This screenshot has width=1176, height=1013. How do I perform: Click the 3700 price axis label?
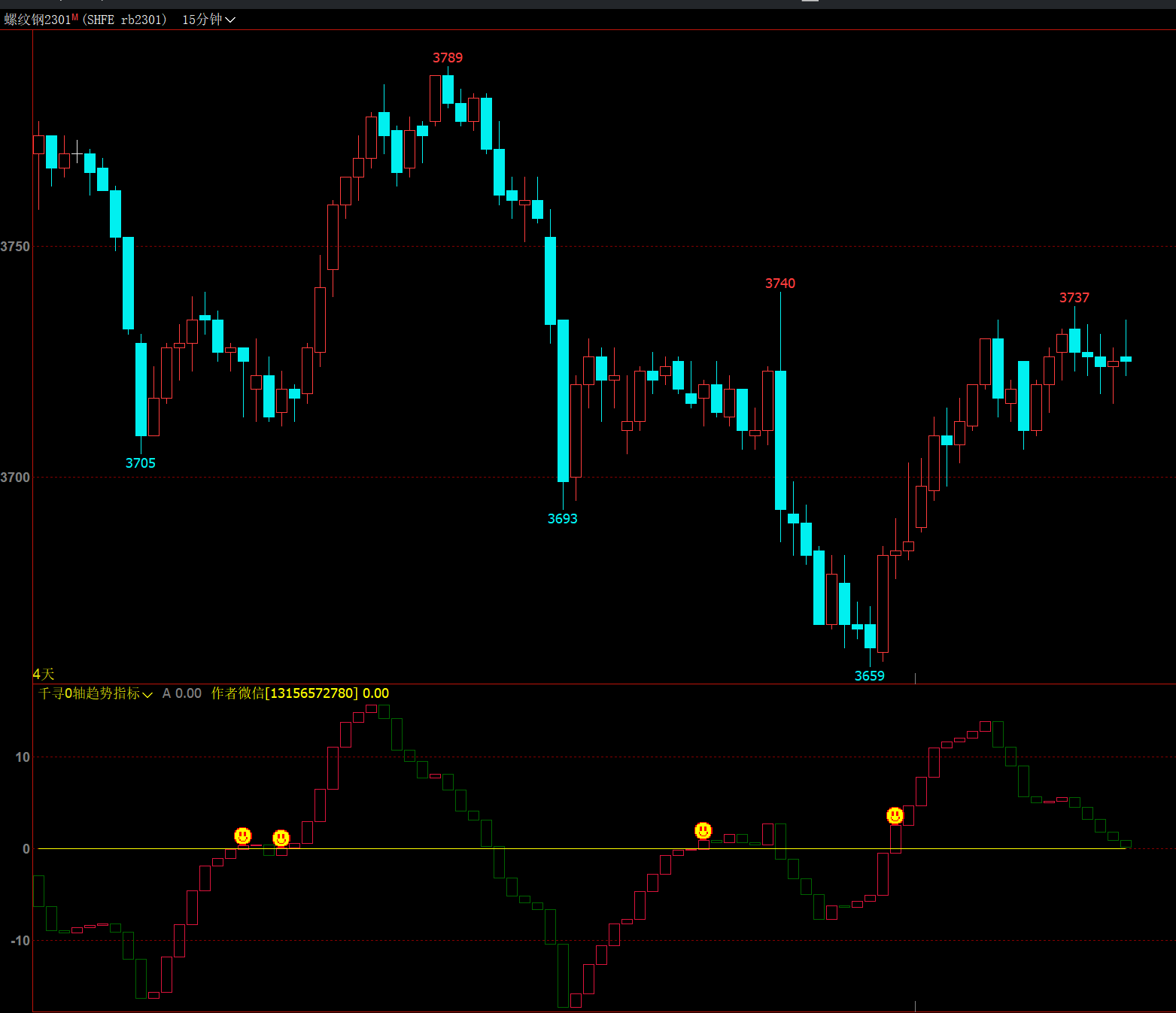(15, 478)
